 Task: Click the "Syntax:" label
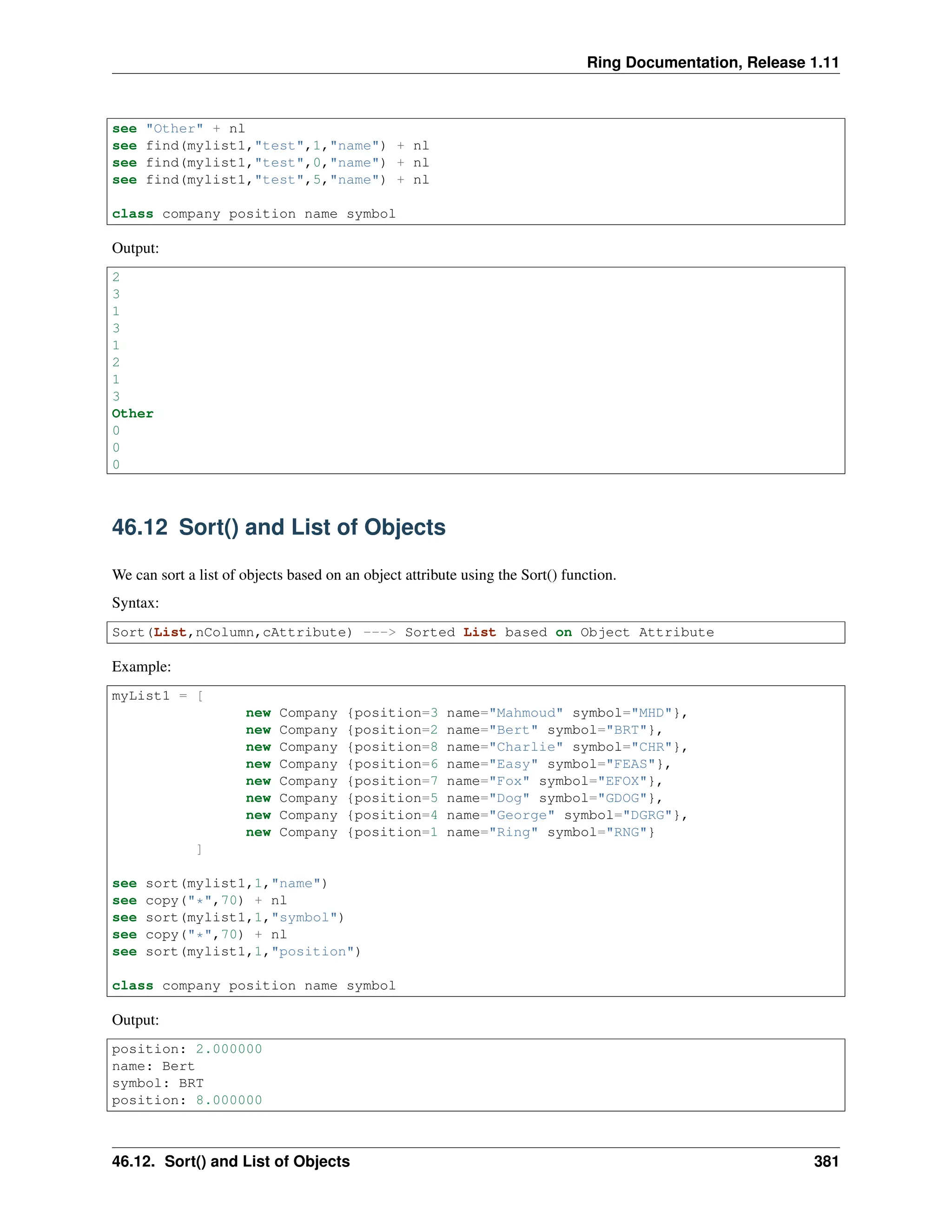135,603
